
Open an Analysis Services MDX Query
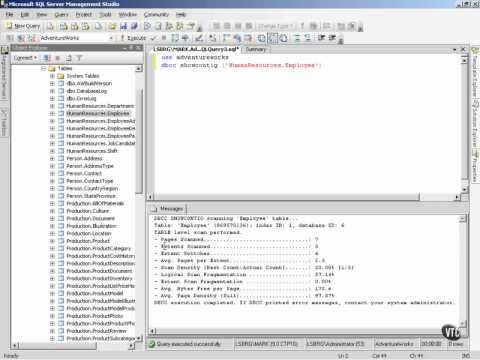[64, 26]
